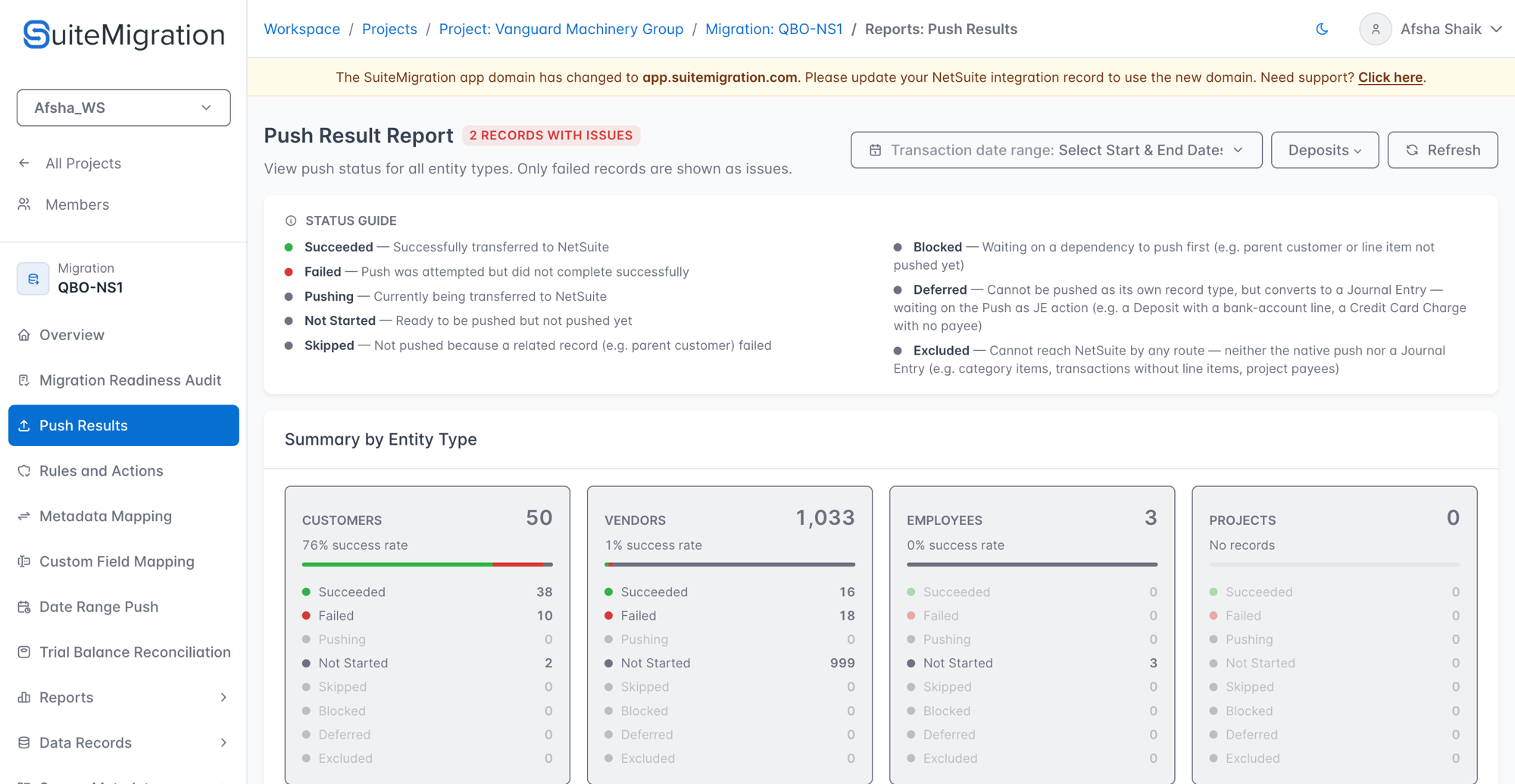This screenshot has height=784, width=1515.
Task: Click the Trial Balance Reconciliation icon
Action: click(24, 652)
